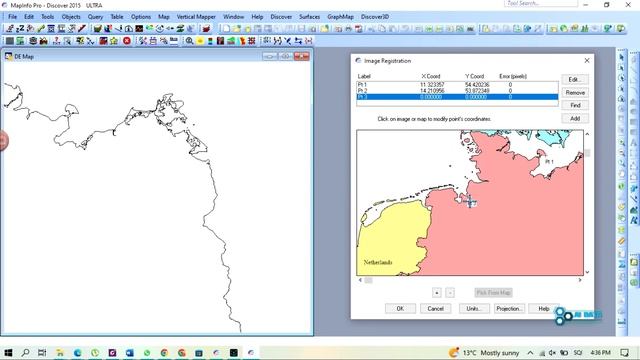Screen dimensions: 640x360
Task: Select highlighted control point row Pt 3
Action: pyautogui.click(x=457, y=97)
